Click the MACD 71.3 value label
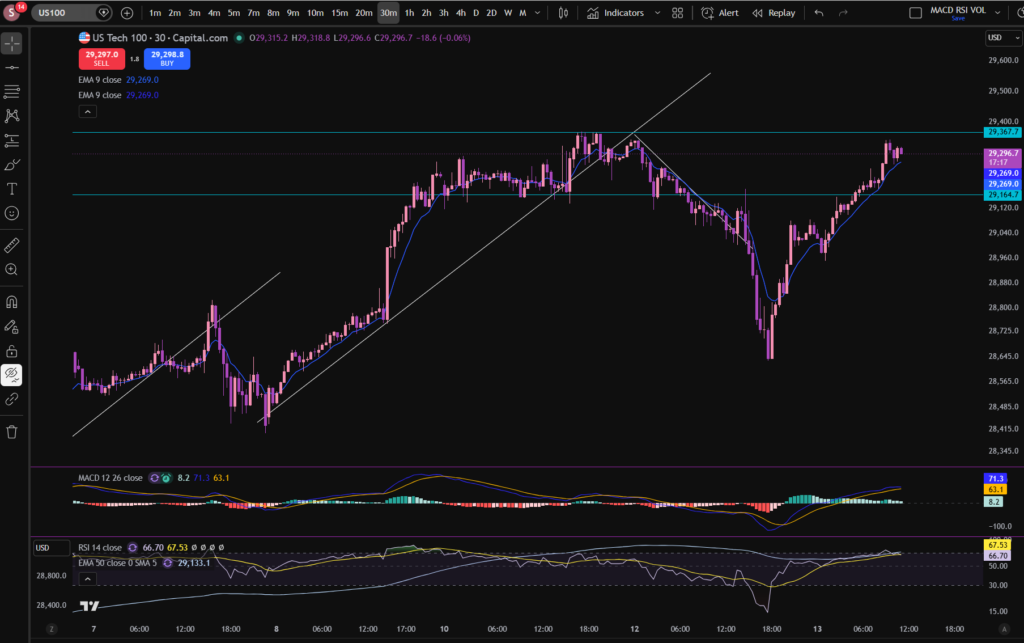1024x643 pixels. pos(995,478)
